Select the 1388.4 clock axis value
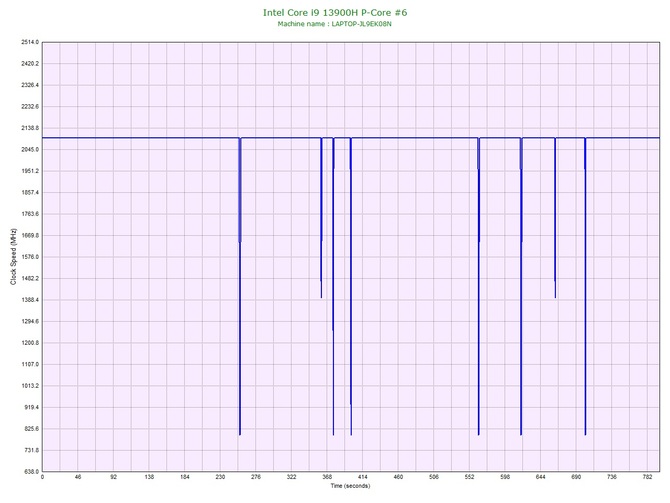Screen dimensions: 670x503 click(x=30, y=300)
